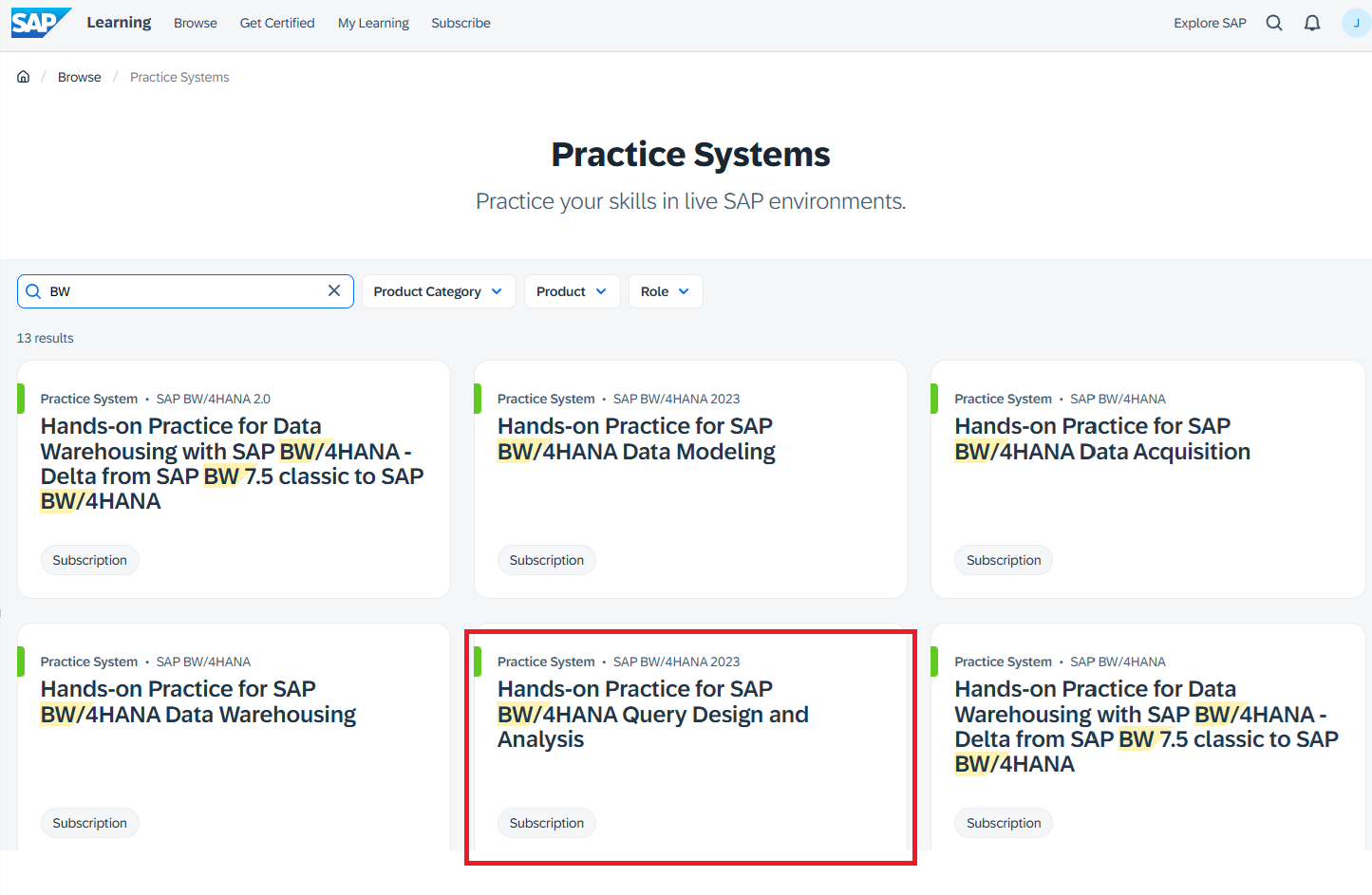1372x895 pixels.
Task: Click the Browse breadcrumb link
Action: (x=80, y=77)
